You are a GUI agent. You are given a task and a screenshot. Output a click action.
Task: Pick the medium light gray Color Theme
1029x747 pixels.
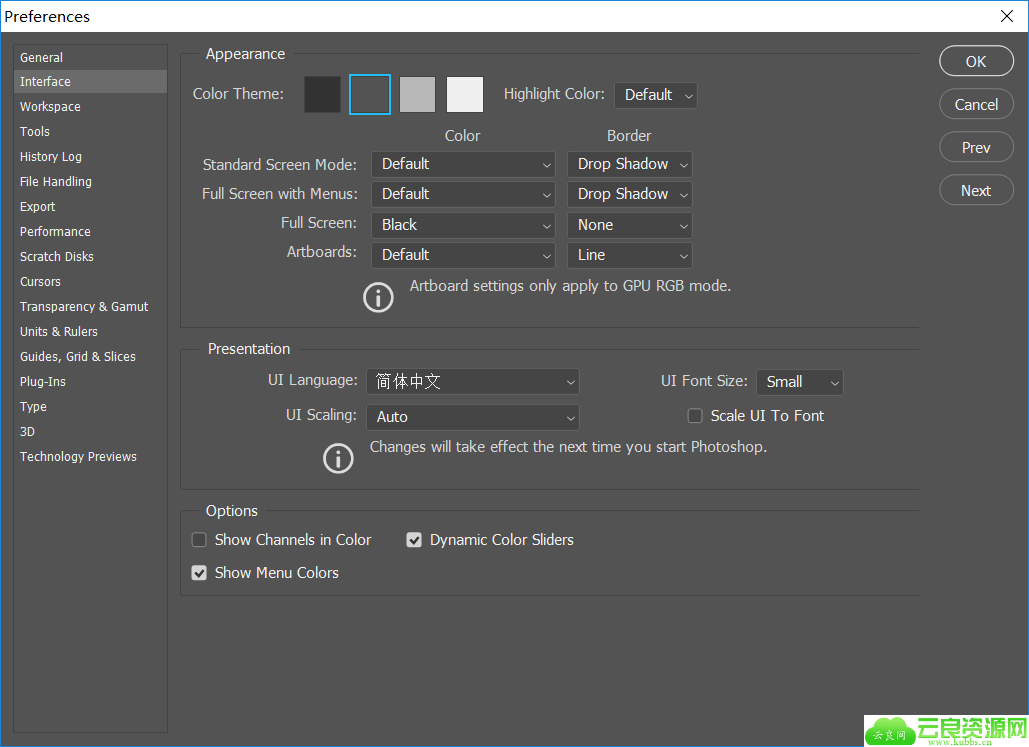point(417,95)
